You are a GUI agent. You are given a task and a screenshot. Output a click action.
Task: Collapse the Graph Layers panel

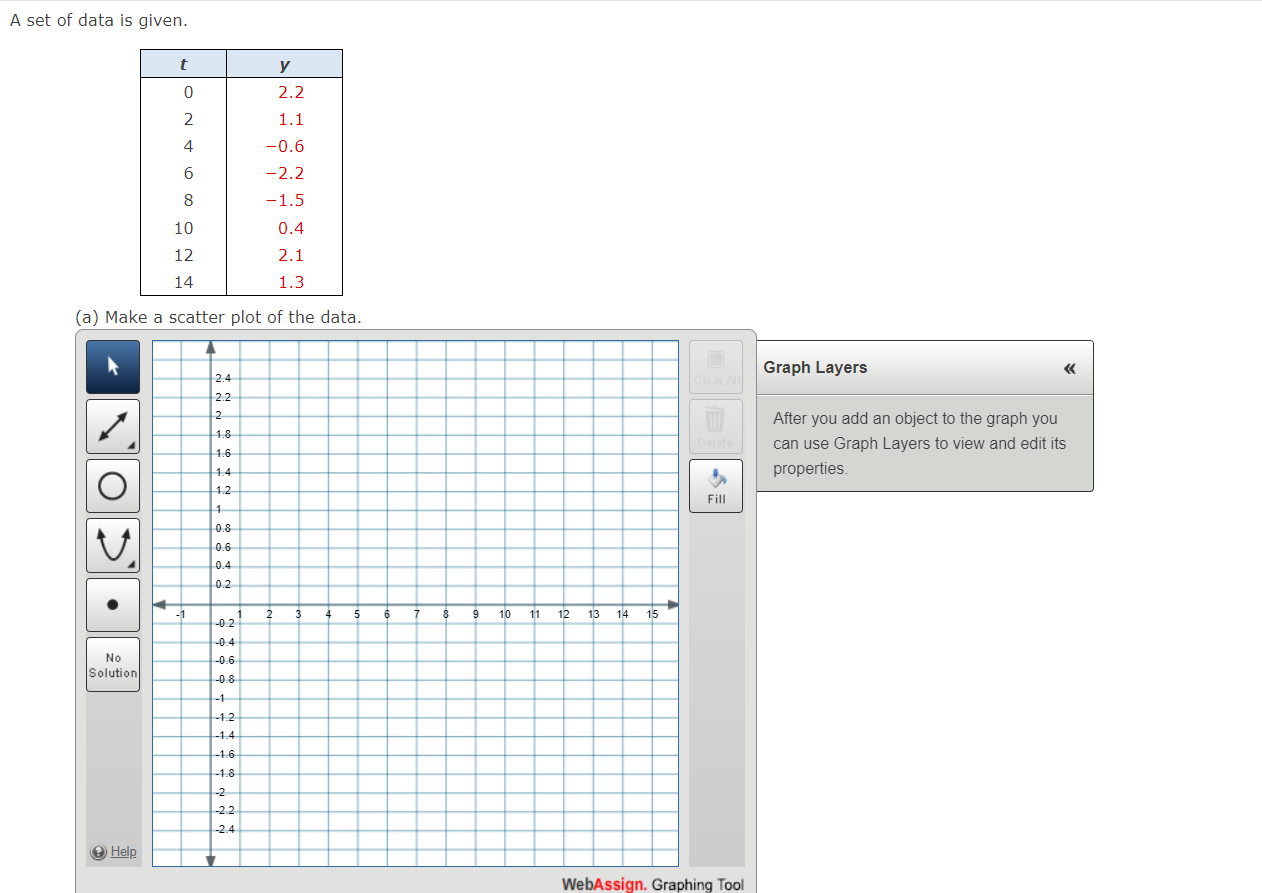[1069, 368]
